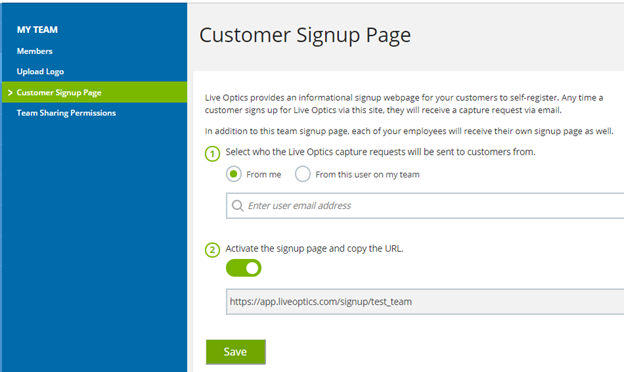
Task: Open the Members menu item
Action: point(35,51)
